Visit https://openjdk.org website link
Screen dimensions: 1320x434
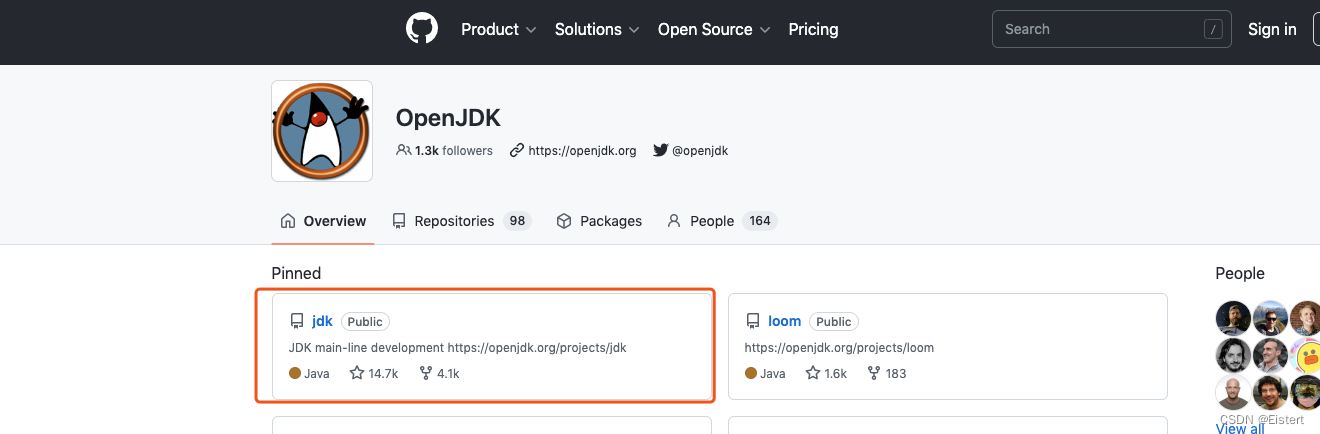(x=582, y=151)
